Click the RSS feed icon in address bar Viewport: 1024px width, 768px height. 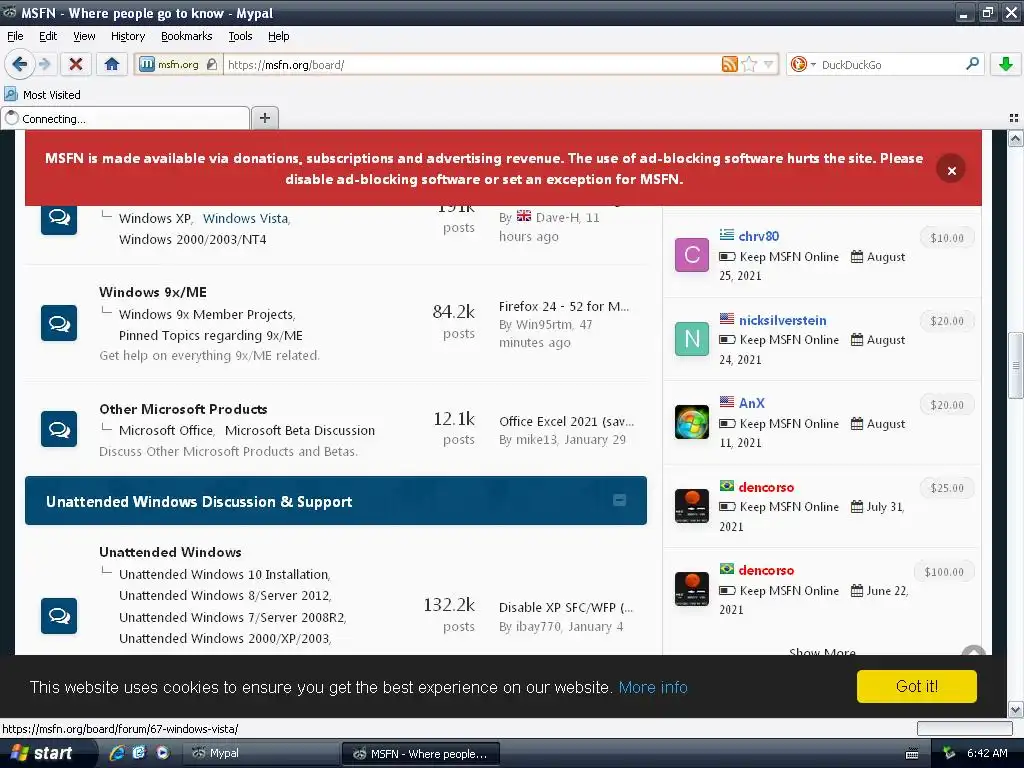tap(729, 64)
